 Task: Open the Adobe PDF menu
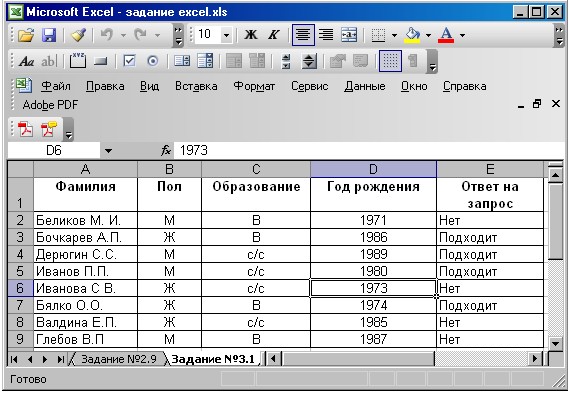tap(50, 105)
